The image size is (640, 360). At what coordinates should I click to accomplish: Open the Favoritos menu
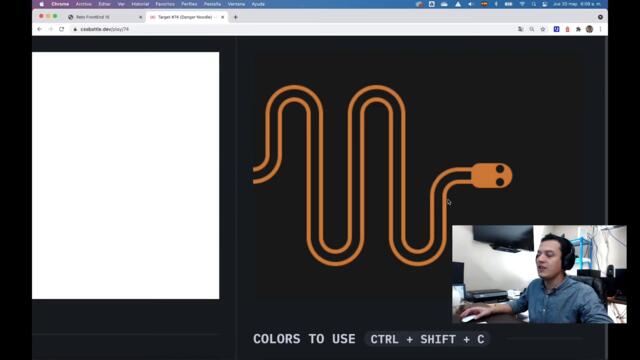click(x=165, y=4)
